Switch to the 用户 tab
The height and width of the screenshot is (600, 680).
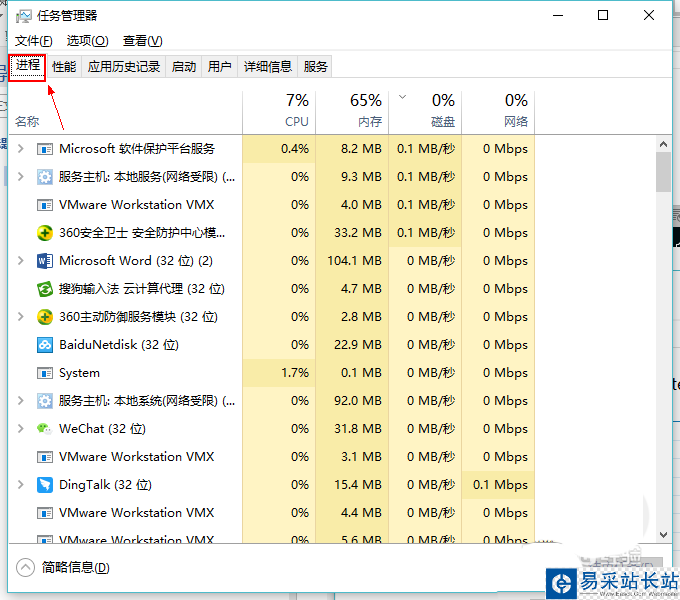pos(219,67)
